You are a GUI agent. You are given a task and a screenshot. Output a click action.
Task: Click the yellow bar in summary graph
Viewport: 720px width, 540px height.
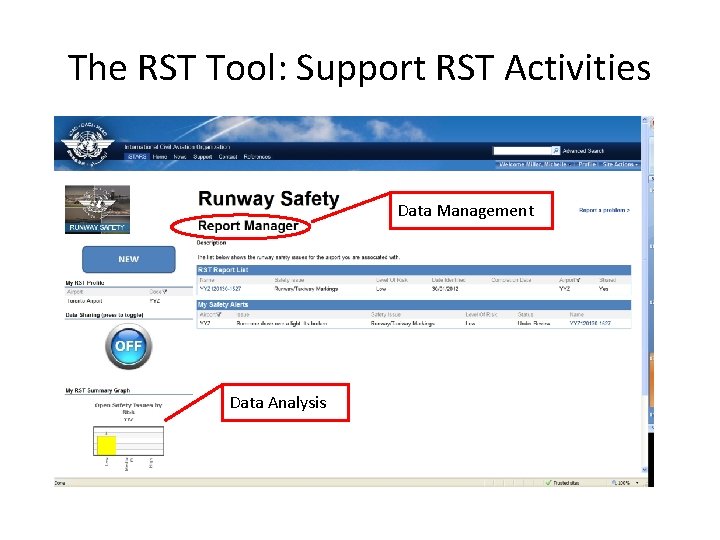[x=107, y=445]
